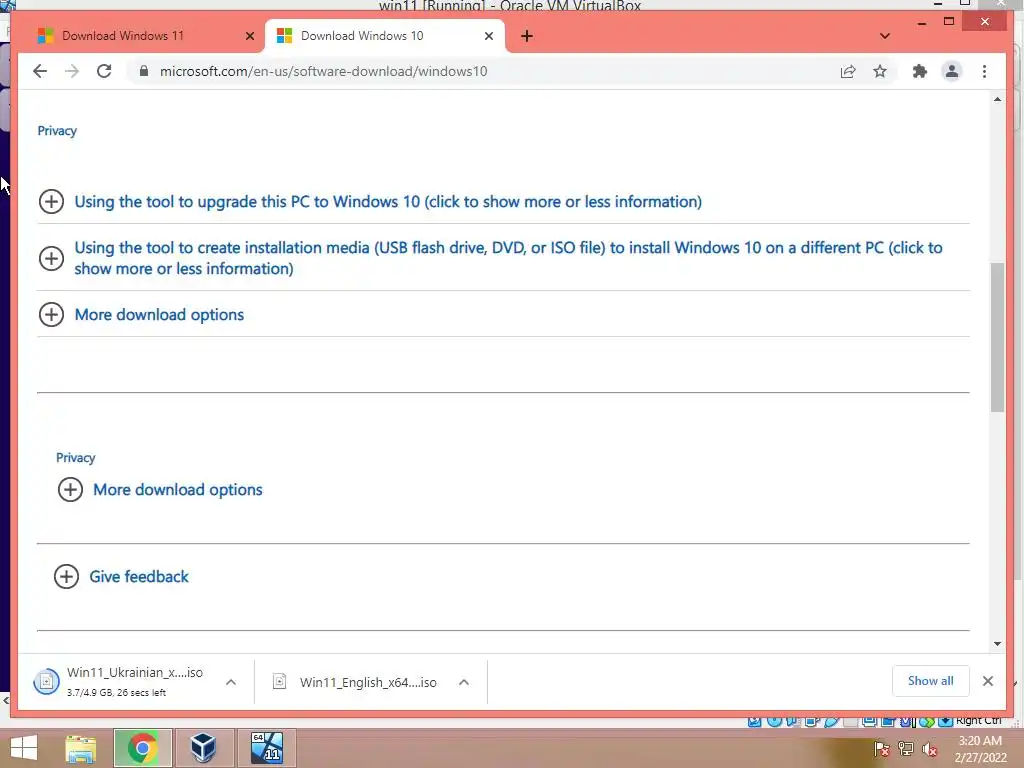The width and height of the screenshot is (1024, 768).
Task: Click the Win11_English file icon
Action: point(280,682)
